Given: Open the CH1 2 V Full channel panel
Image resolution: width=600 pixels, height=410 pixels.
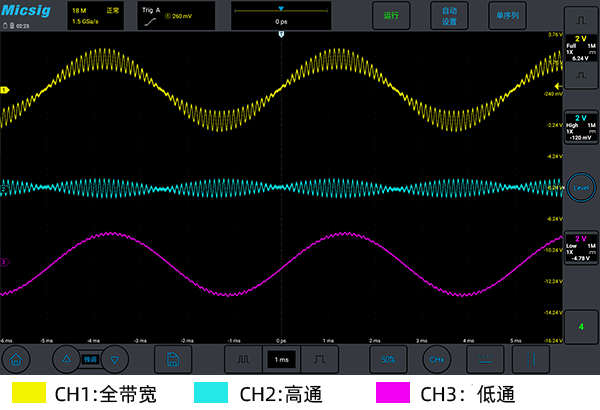Looking at the screenshot, I should tap(581, 48).
